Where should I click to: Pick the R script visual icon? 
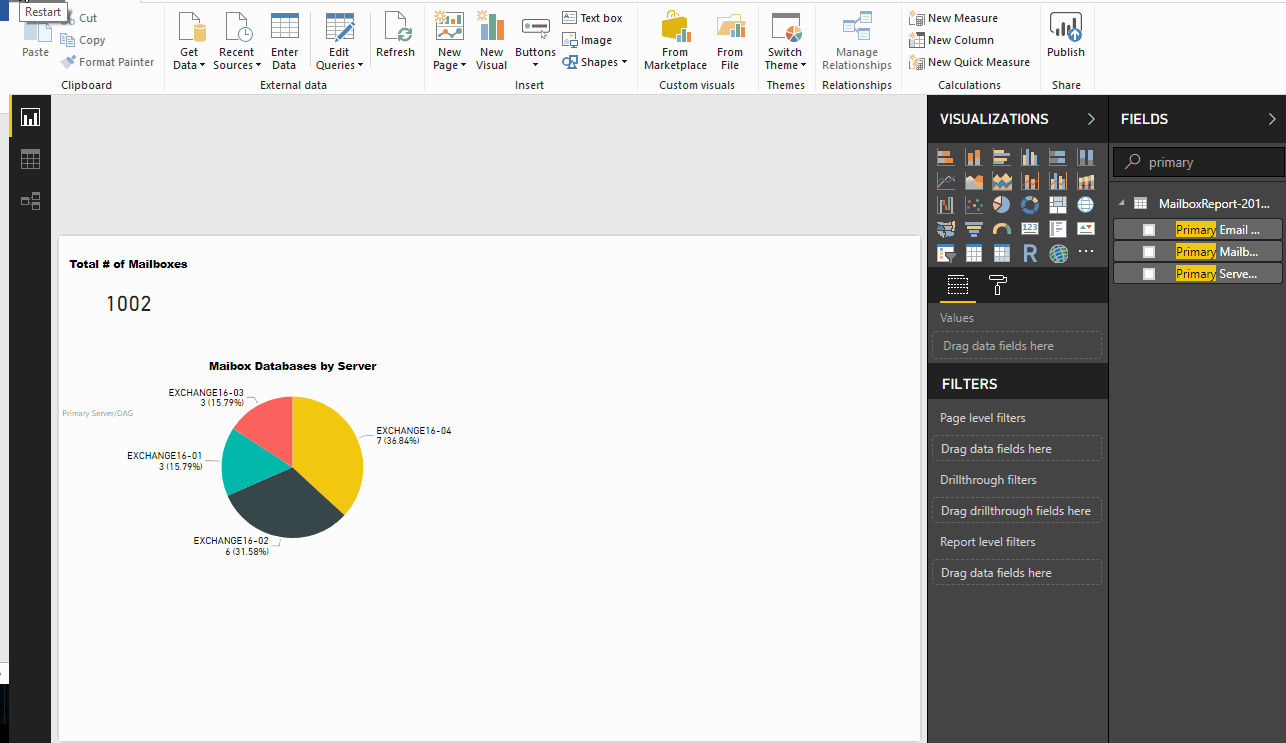[x=1029, y=254]
